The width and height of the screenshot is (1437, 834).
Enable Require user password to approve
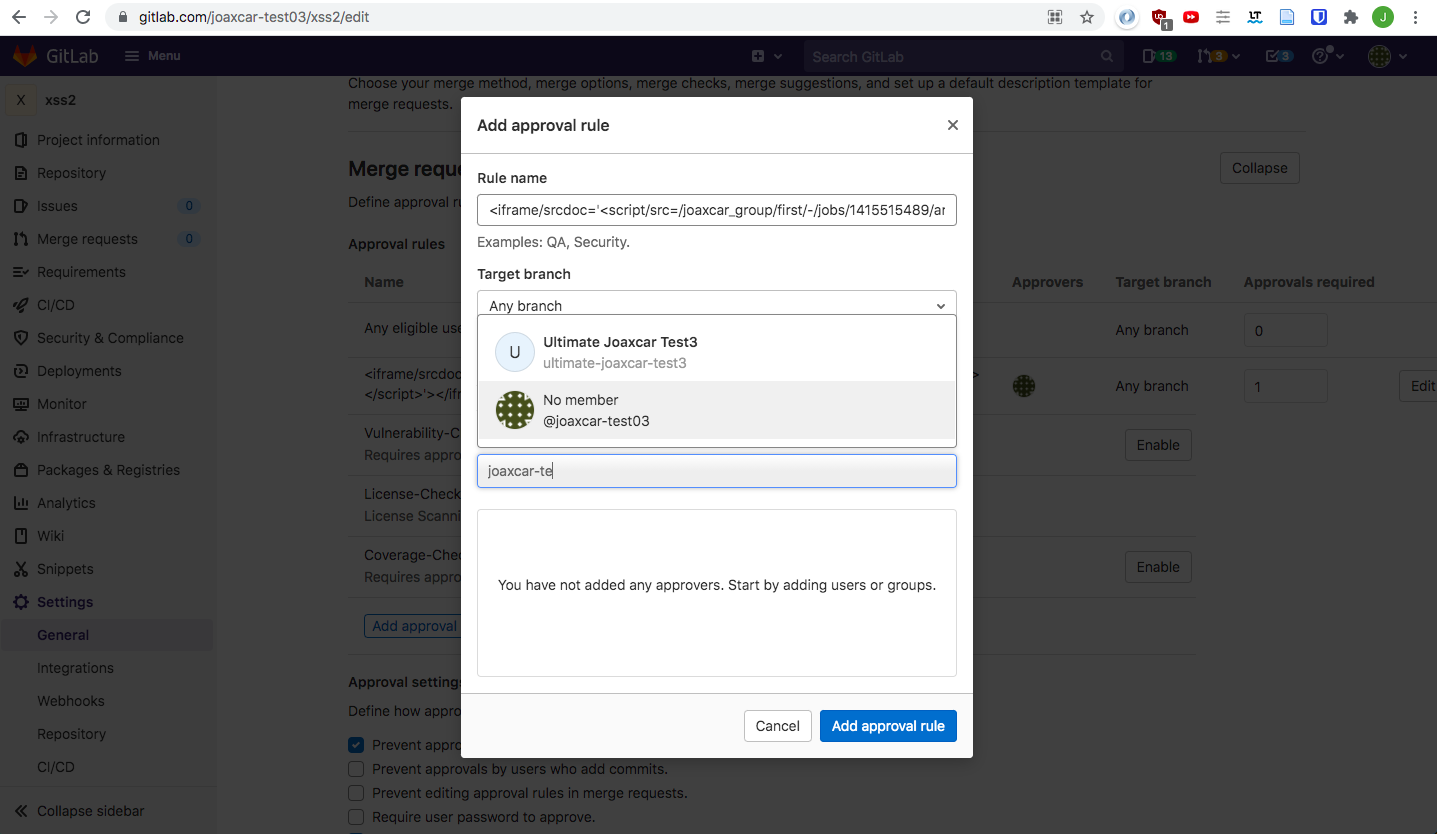pyautogui.click(x=356, y=817)
